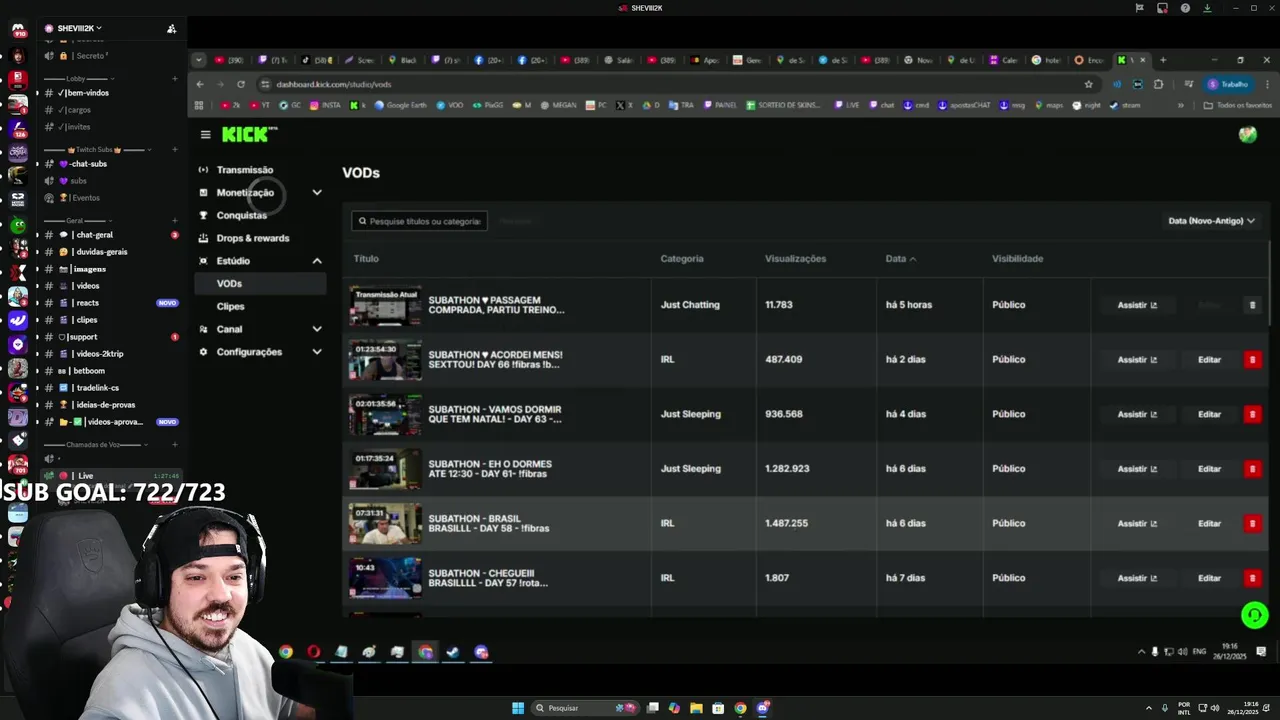
Task: Click the VODs search field
Action: tap(419, 221)
